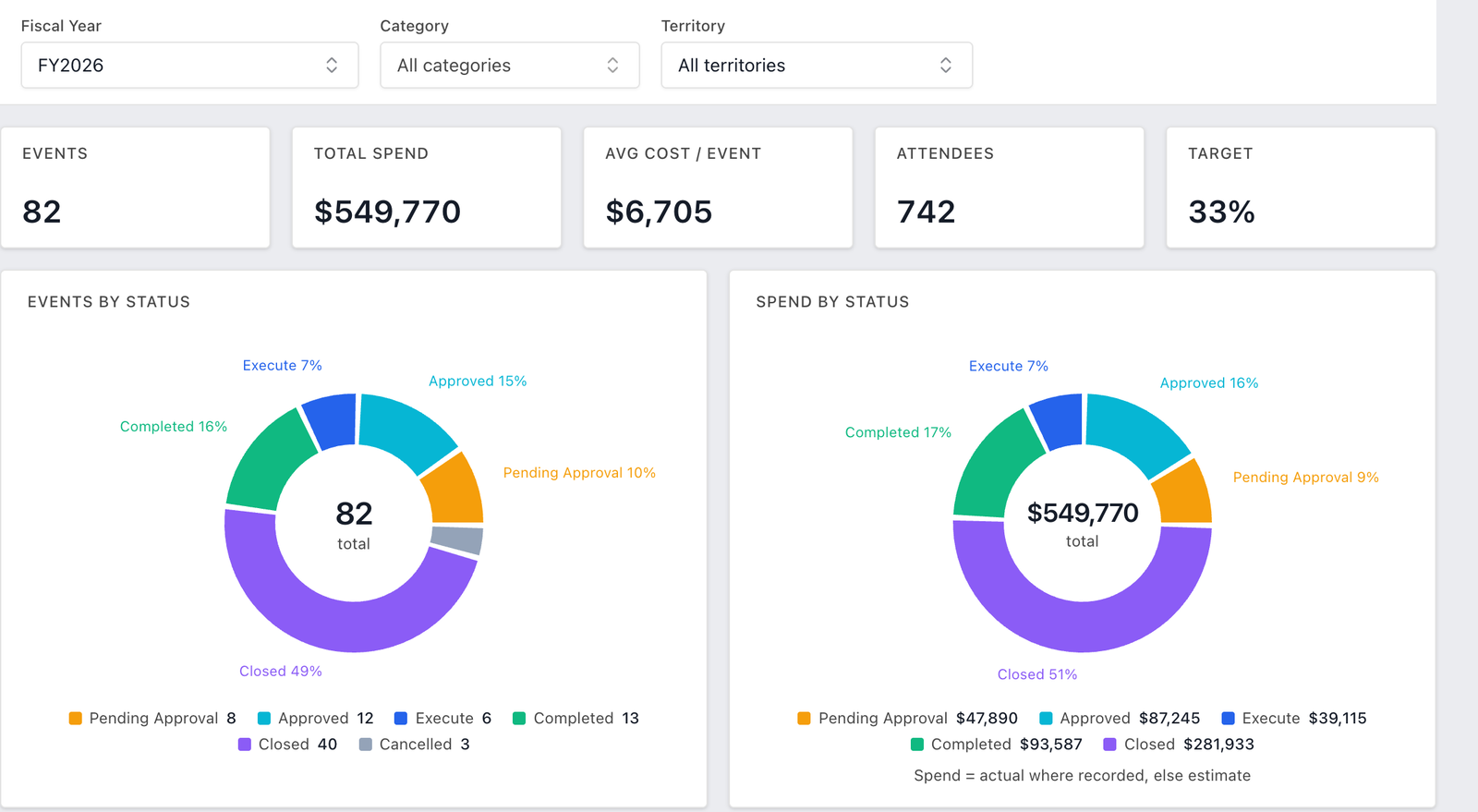Click the 'Closed 49%' chart label
Viewport: 1478px width, 812px height.
(281, 672)
